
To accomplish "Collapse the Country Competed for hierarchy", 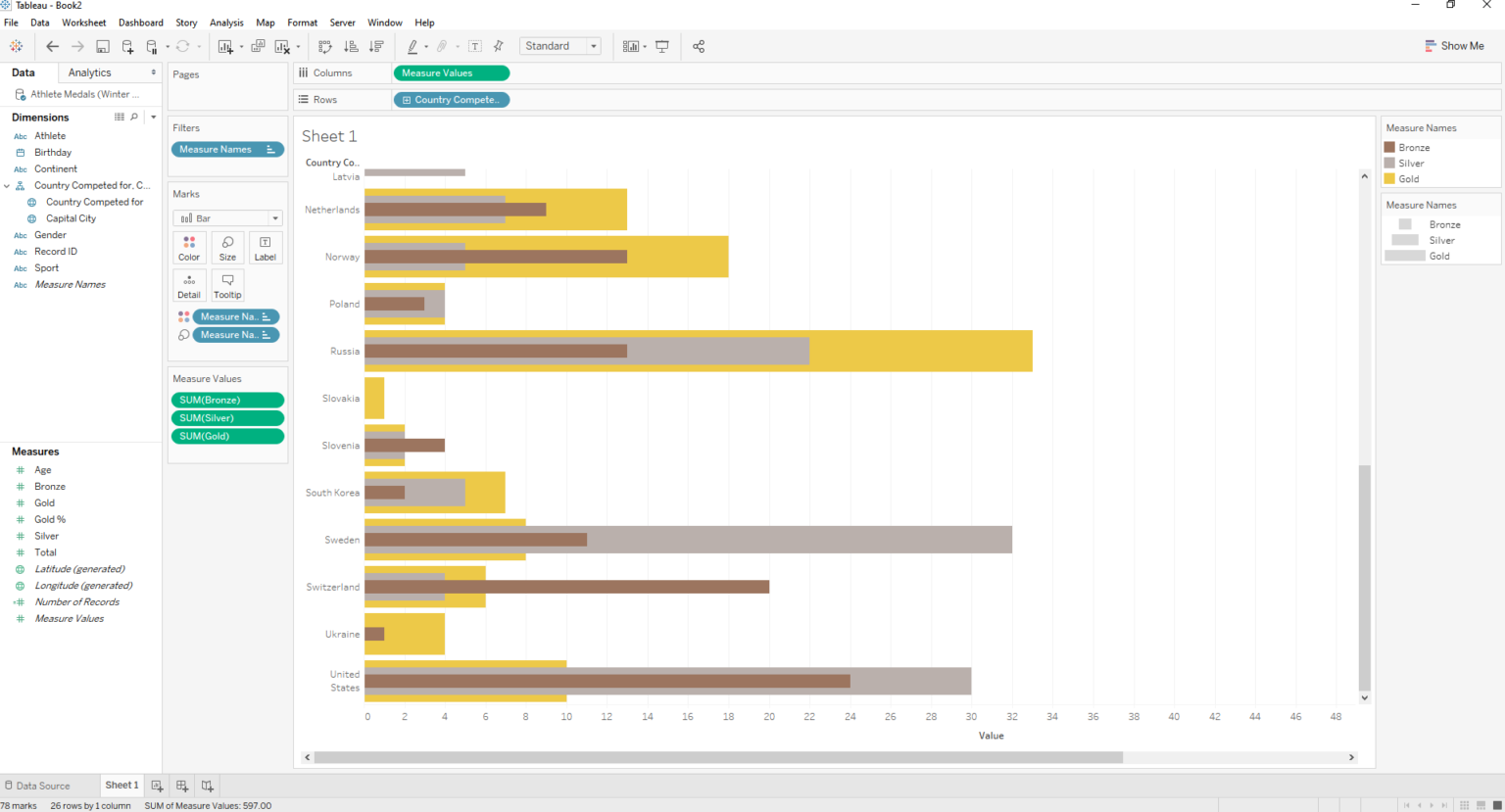I will click(x=7, y=185).
